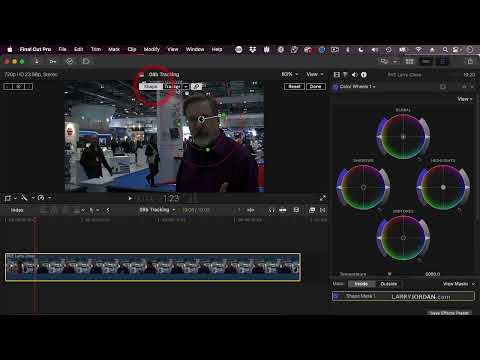Play the video in viewer
Viewport: 480px width, 360px height.
click(130, 198)
